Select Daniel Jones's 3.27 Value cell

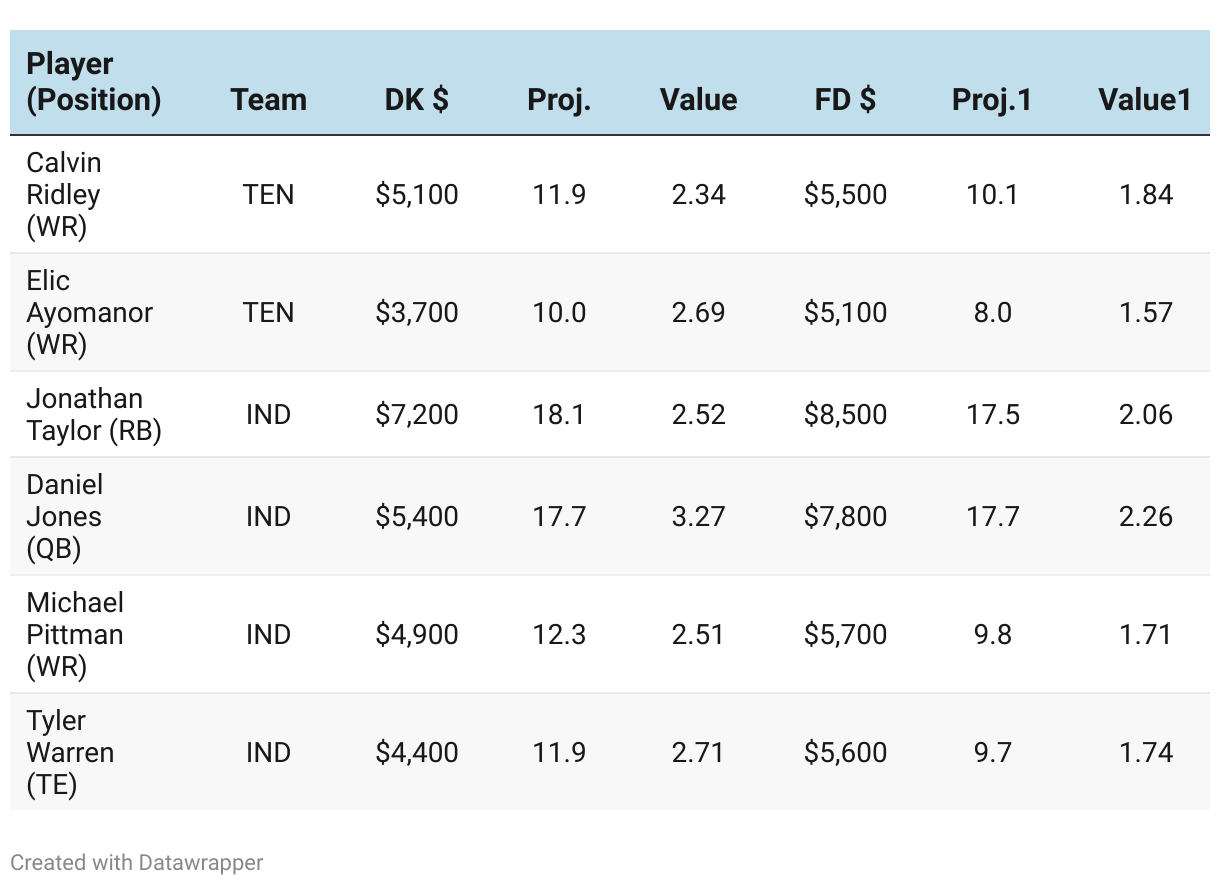698,516
